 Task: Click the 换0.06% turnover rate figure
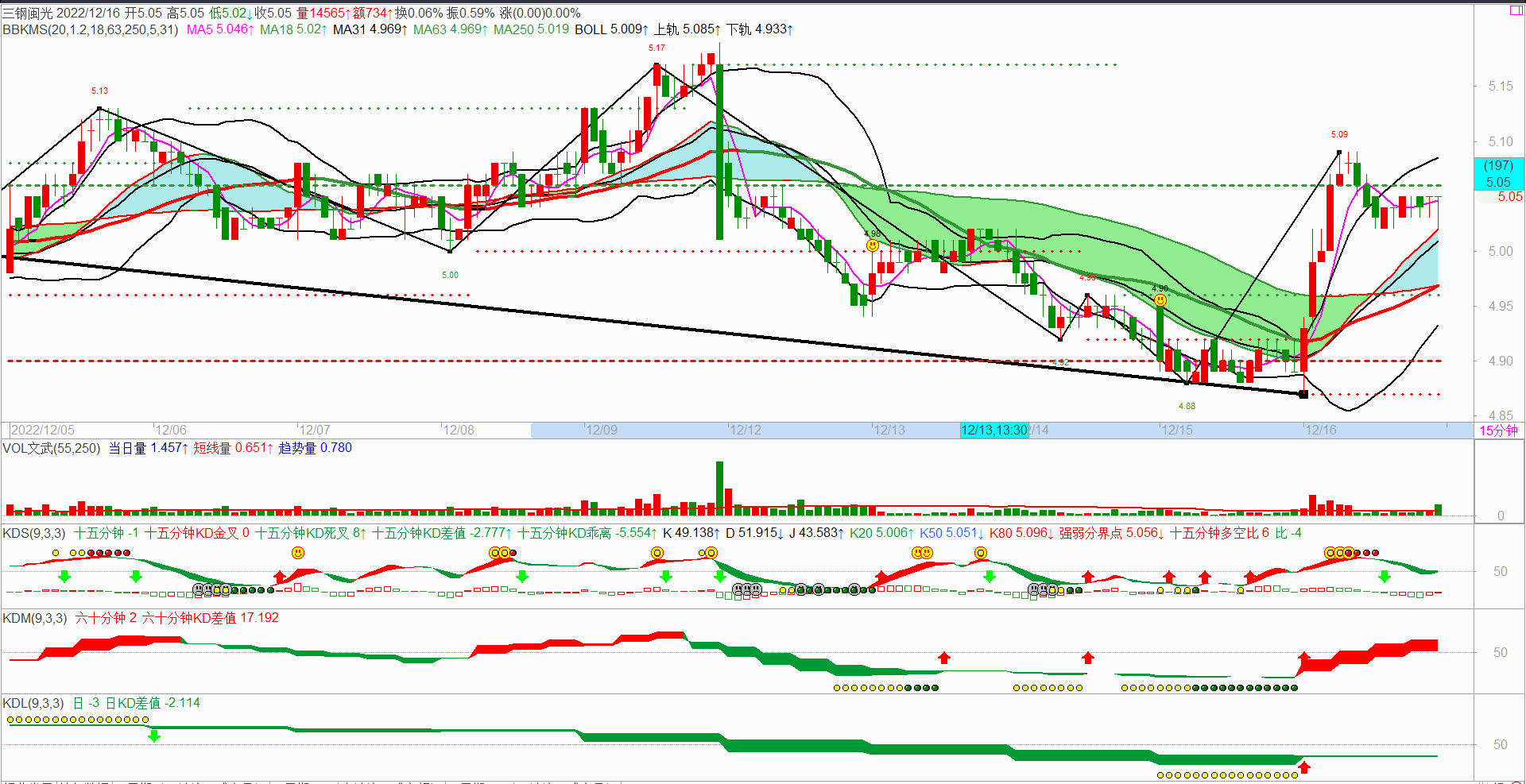point(419,13)
